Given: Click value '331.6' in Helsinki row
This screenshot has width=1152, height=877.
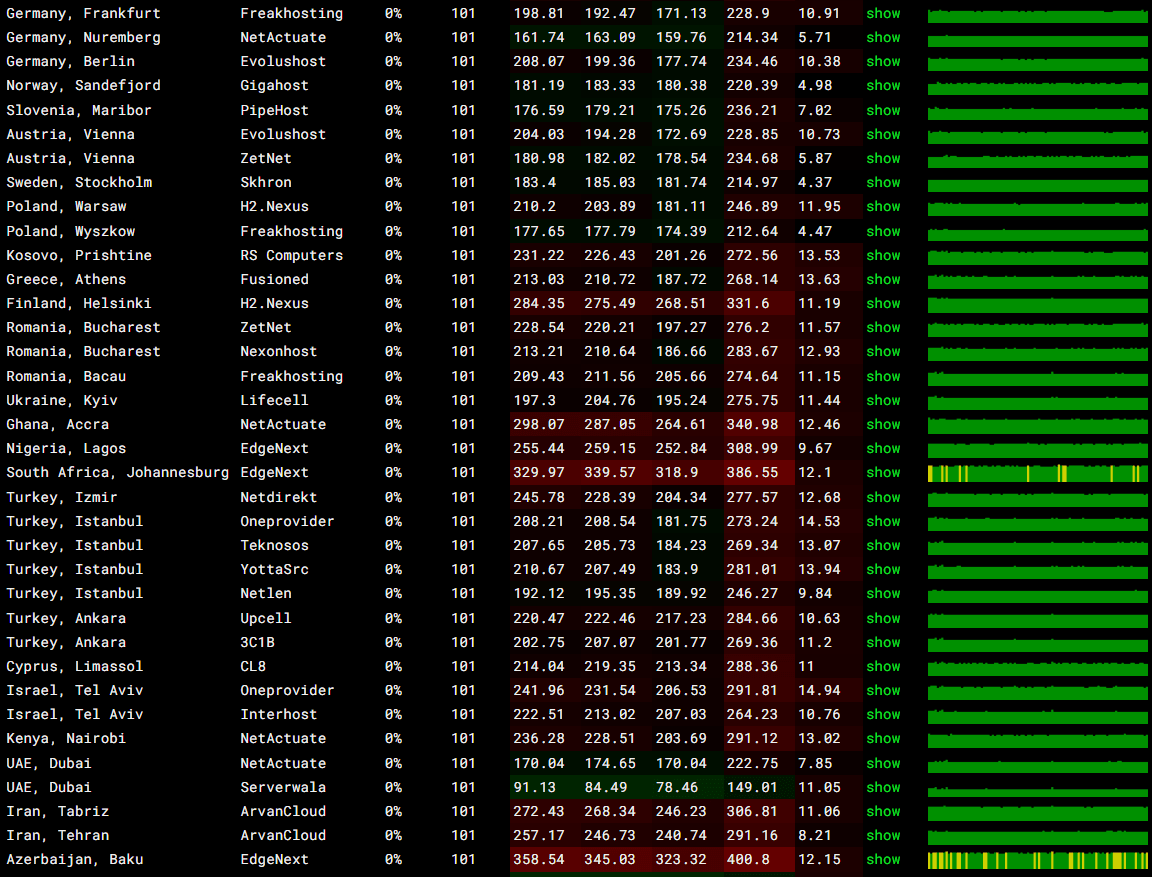Looking at the screenshot, I should 748,303.
